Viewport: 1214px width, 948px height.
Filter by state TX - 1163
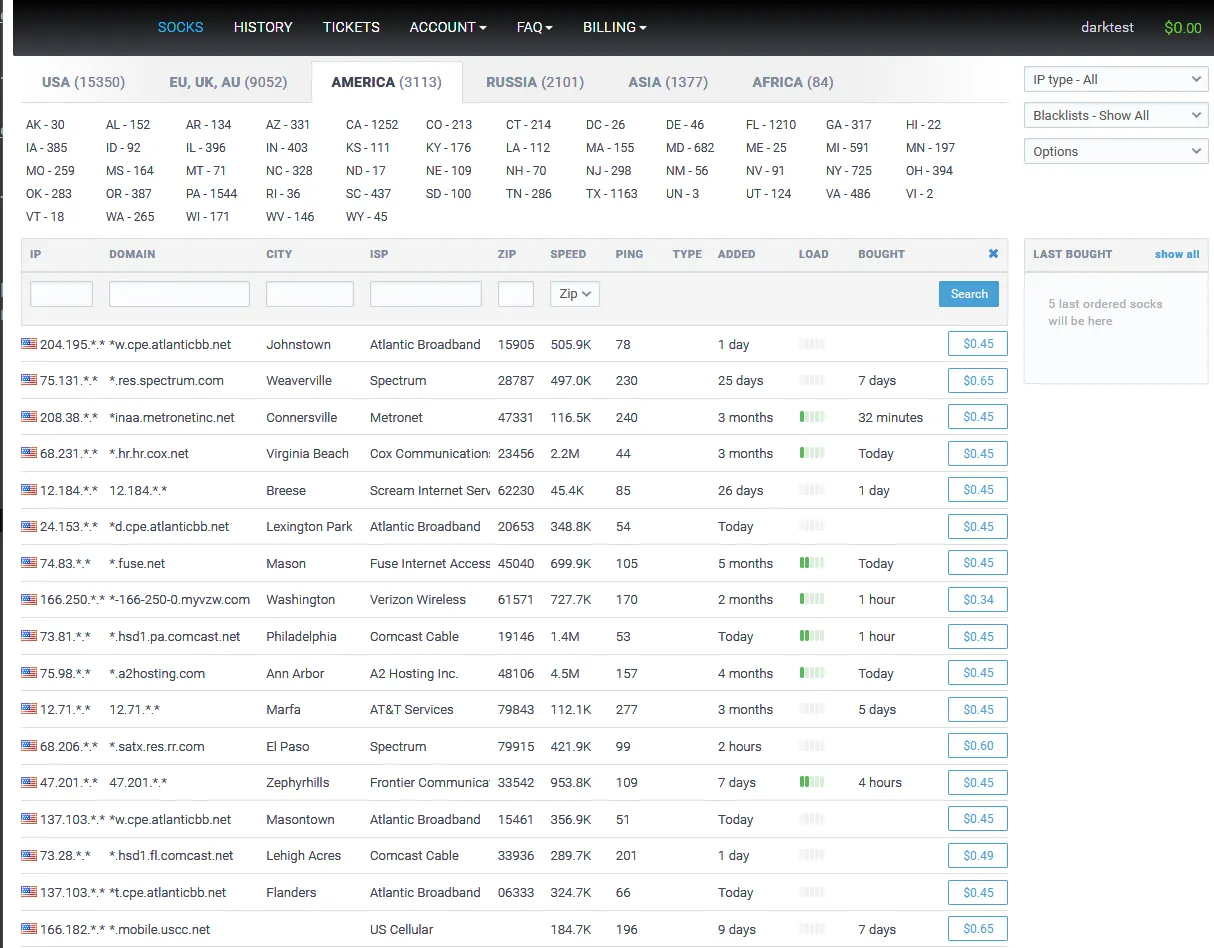[611, 194]
